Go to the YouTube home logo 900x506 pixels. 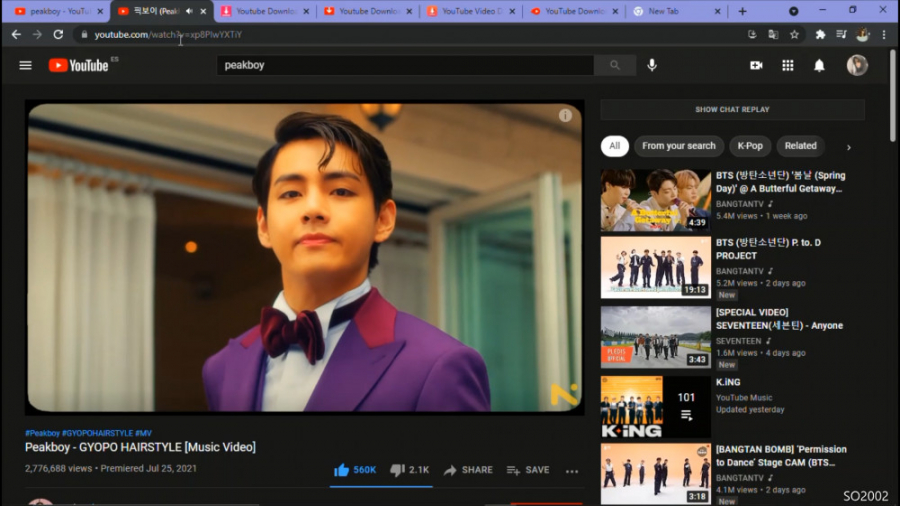pyautogui.click(x=79, y=65)
